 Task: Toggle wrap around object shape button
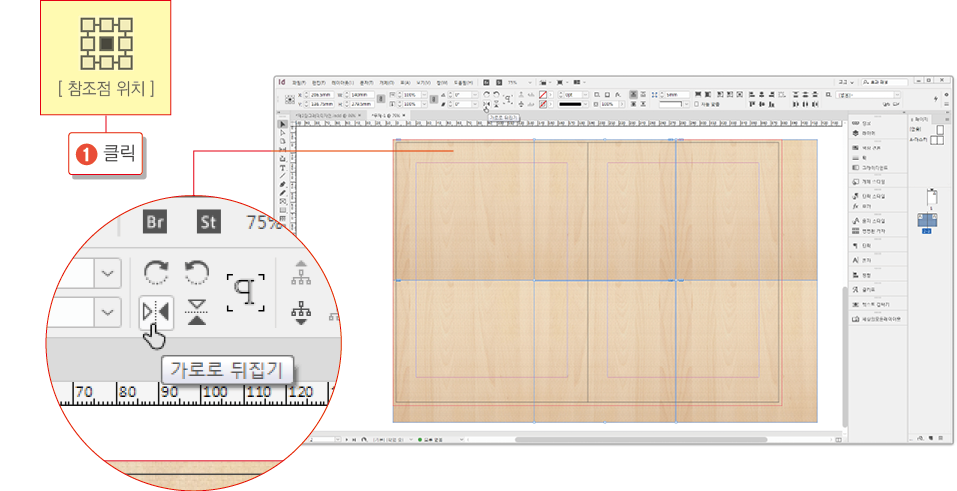click(x=634, y=104)
